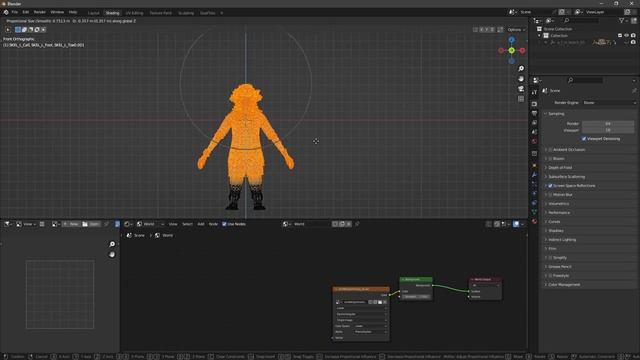The width and height of the screenshot is (640, 360).
Task: Toggle the Viewport Denoising checkbox
Action: (584, 139)
